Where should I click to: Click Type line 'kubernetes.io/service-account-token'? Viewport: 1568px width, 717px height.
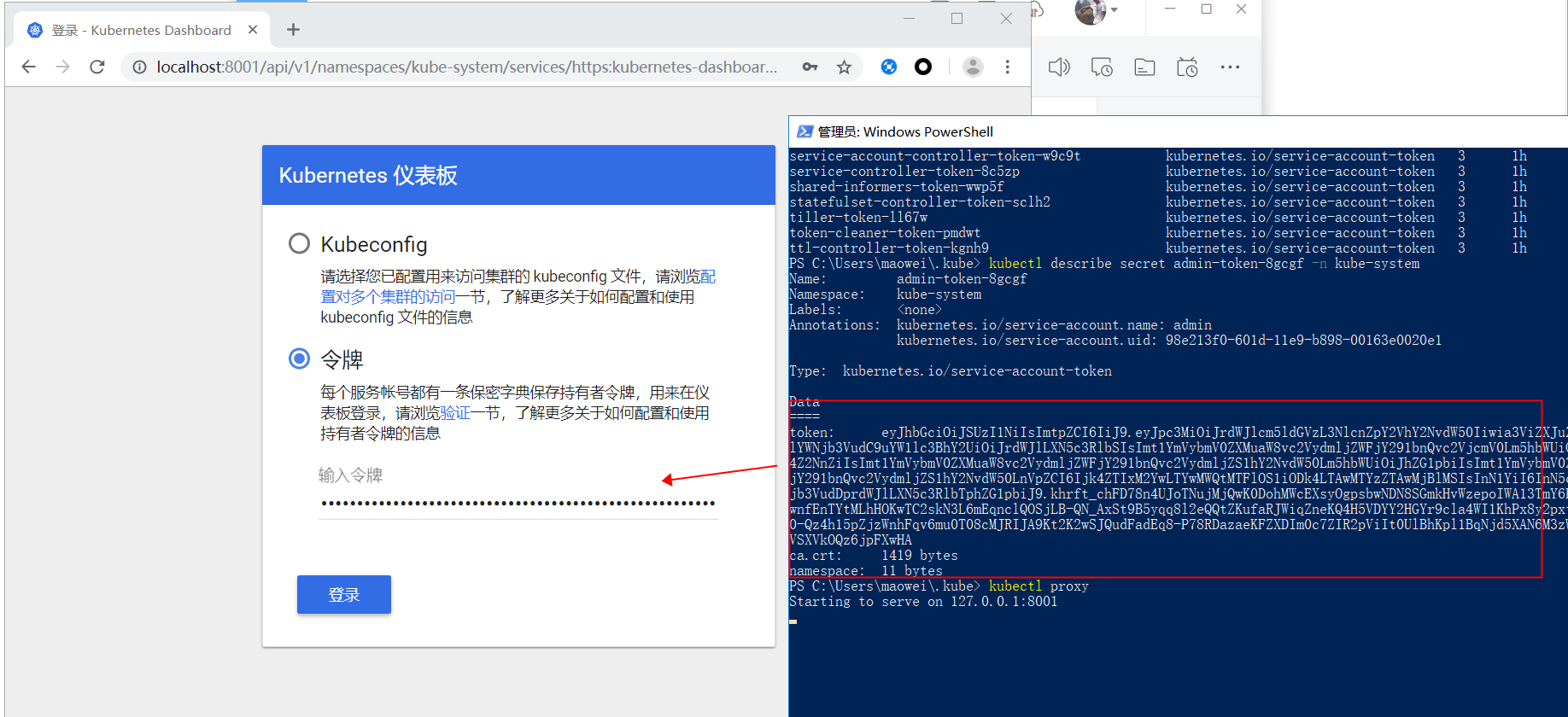[x=951, y=370]
